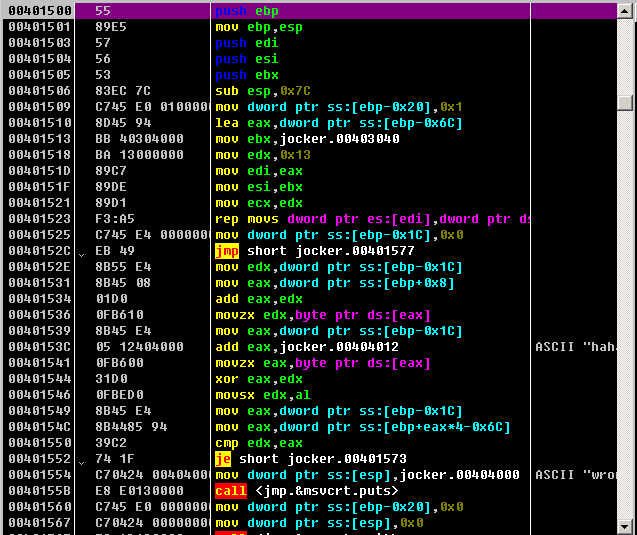This screenshot has height=535, width=637.
Task: Select 'mov dword ptr ss:[esp],0x0' line
Action: coord(319,523)
